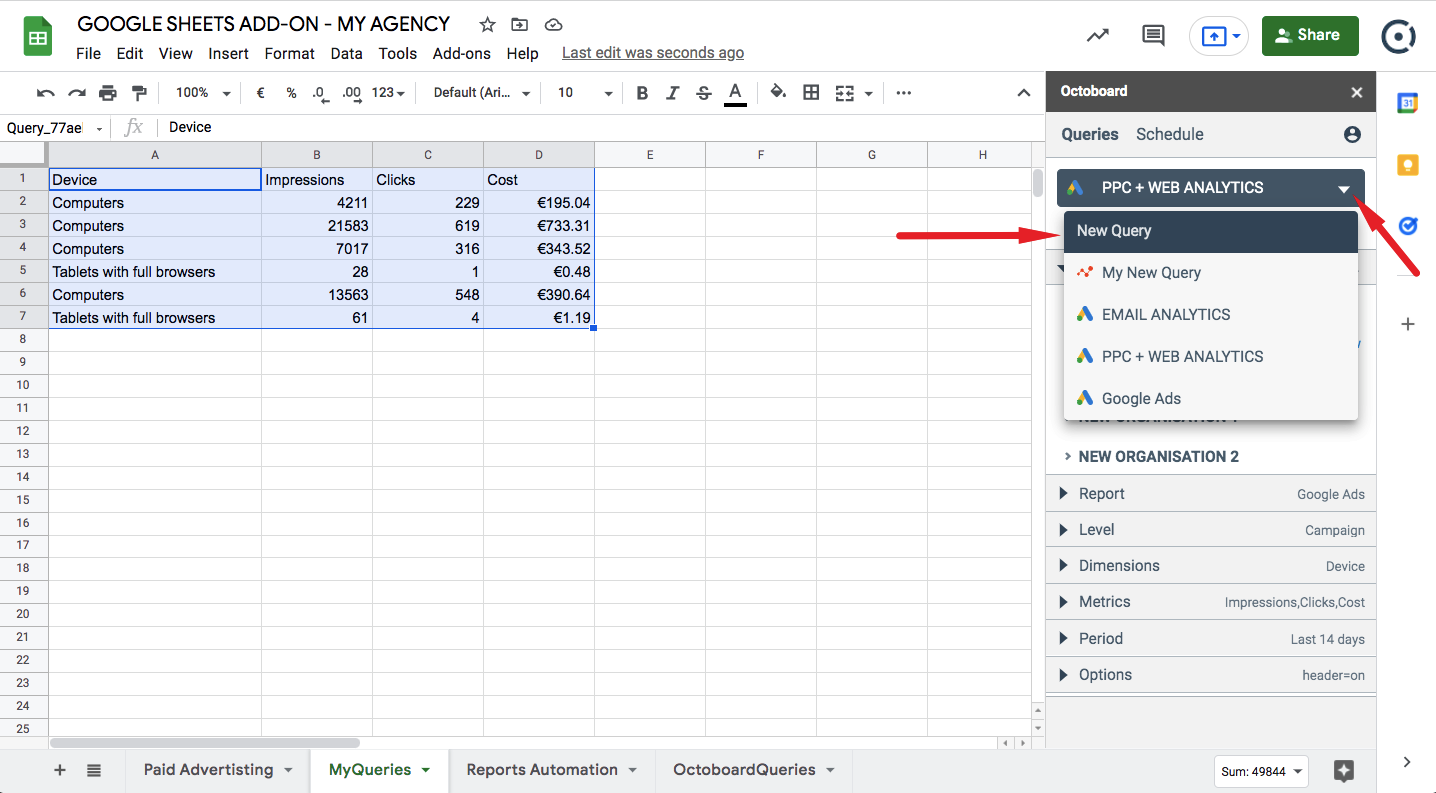Click the get add-ons plus icon
The width and height of the screenshot is (1436, 793).
[x=1408, y=324]
